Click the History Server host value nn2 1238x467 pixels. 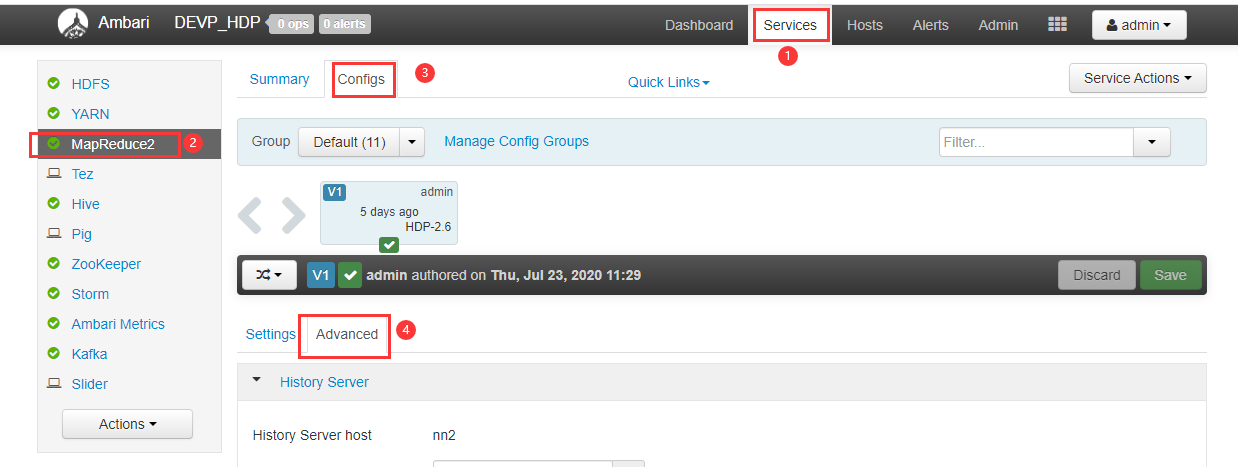coord(444,435)
